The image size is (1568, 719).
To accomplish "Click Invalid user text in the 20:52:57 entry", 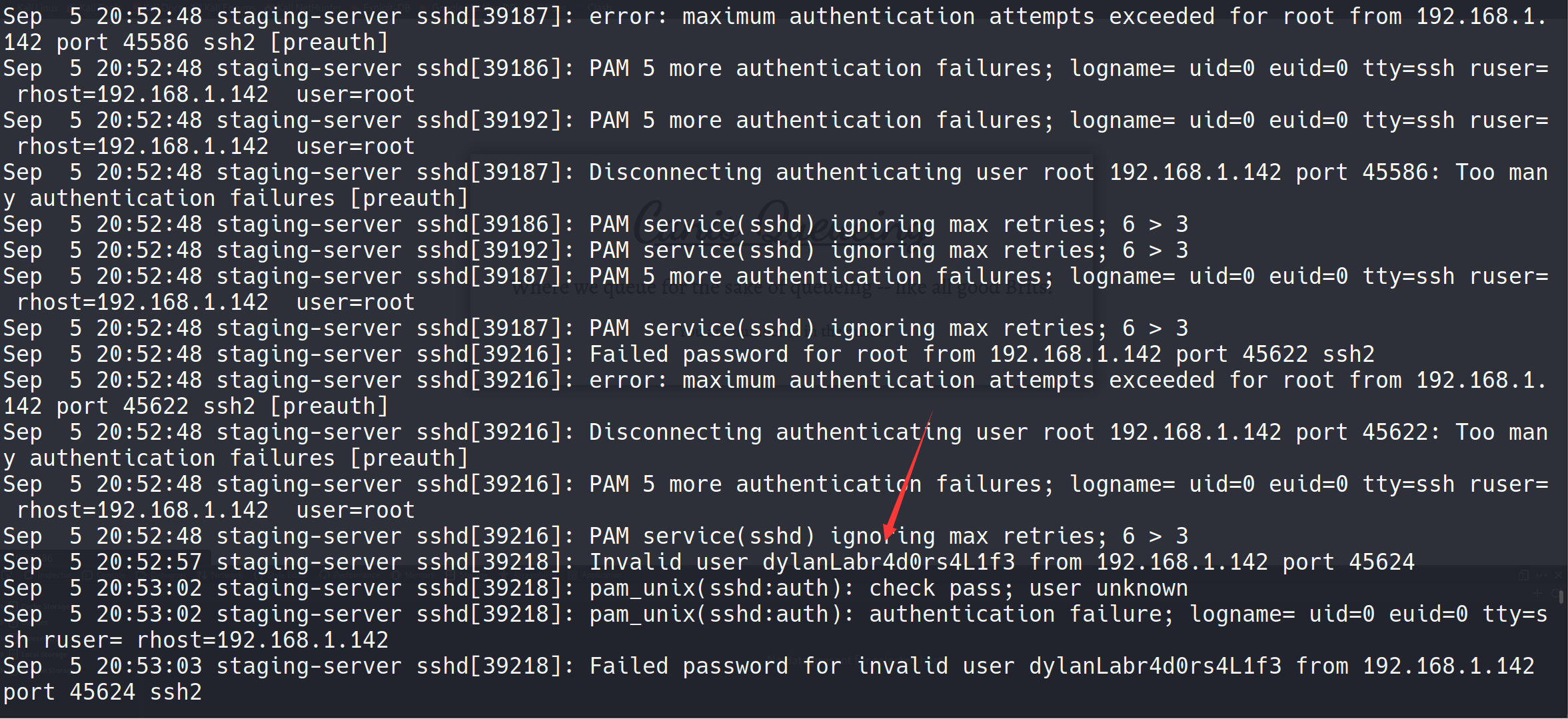I will point(668,562).
